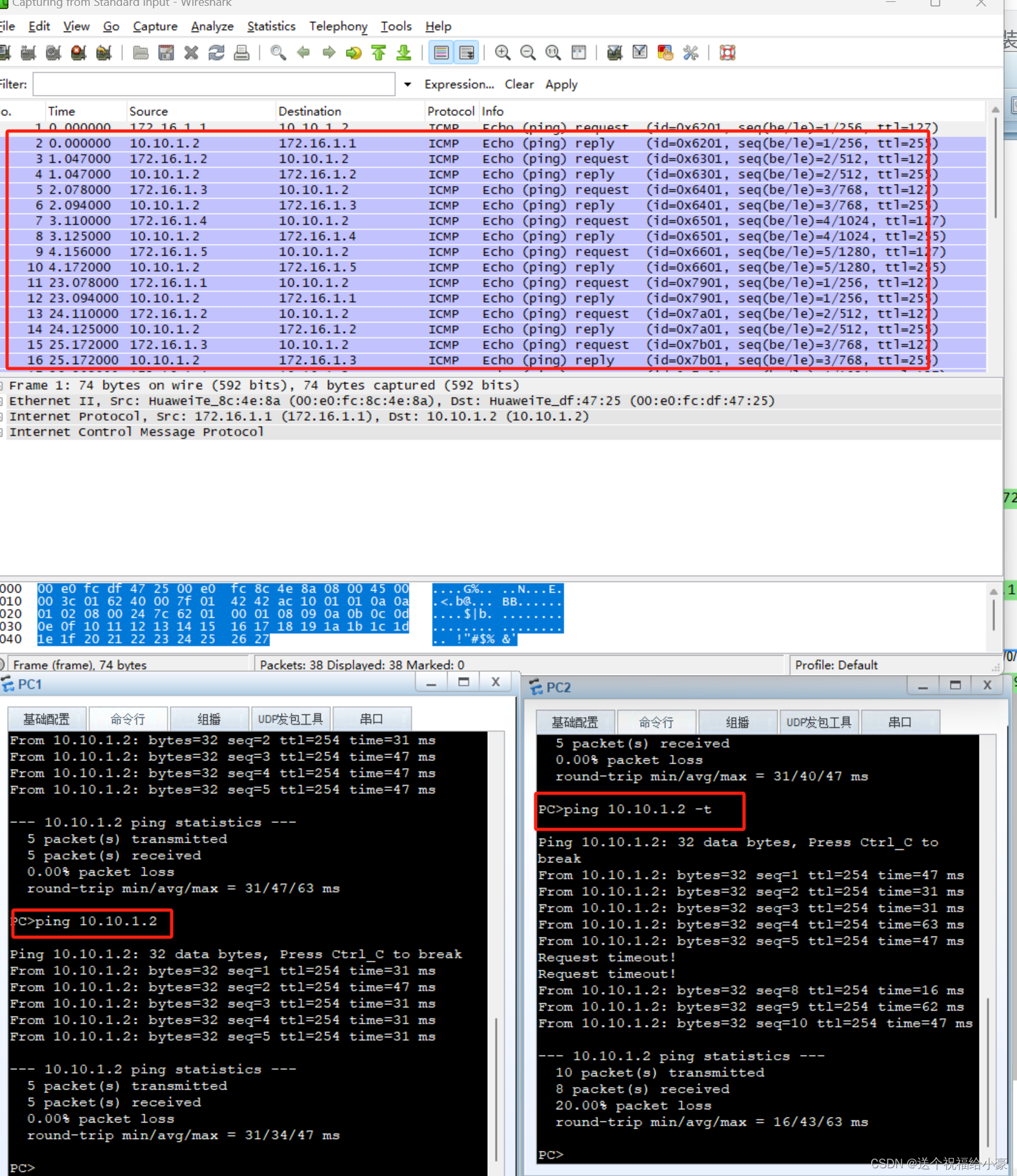Expand the Internet Protocol details row
The image size is (1017, 1176).
pyautogui.click(x=3, y=416)
